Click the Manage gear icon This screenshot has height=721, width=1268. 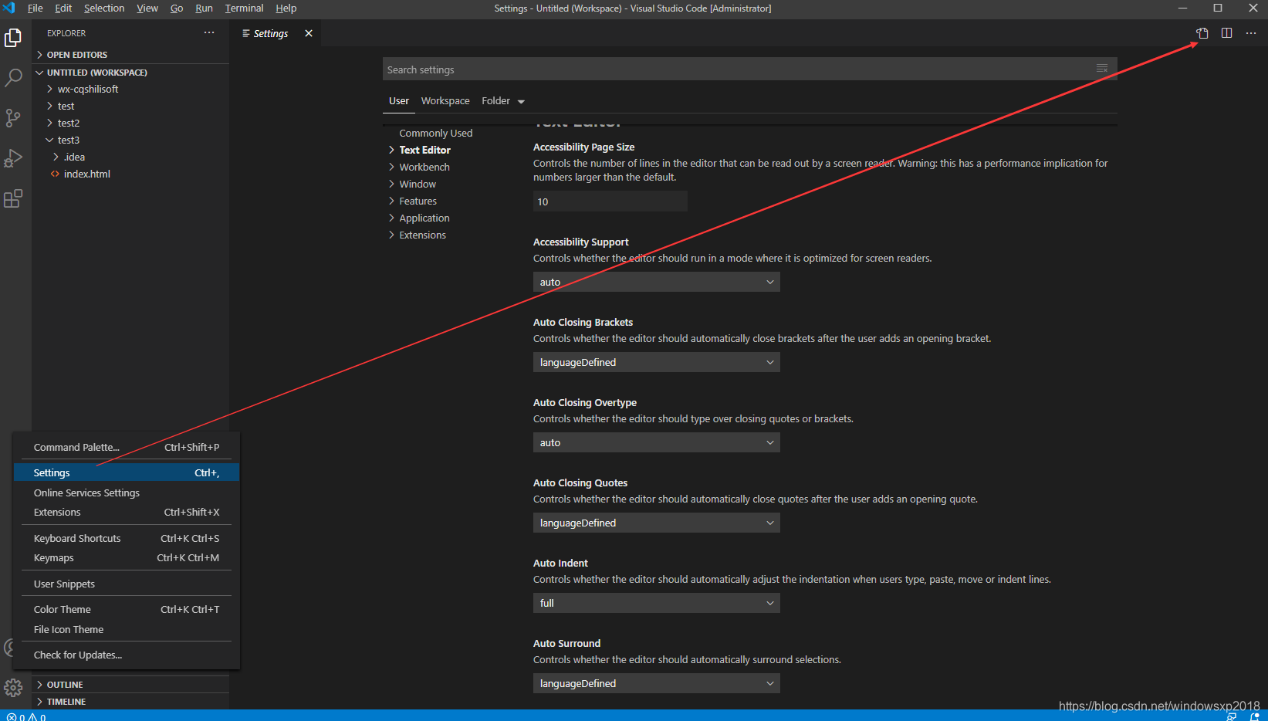tap(13, 688)
